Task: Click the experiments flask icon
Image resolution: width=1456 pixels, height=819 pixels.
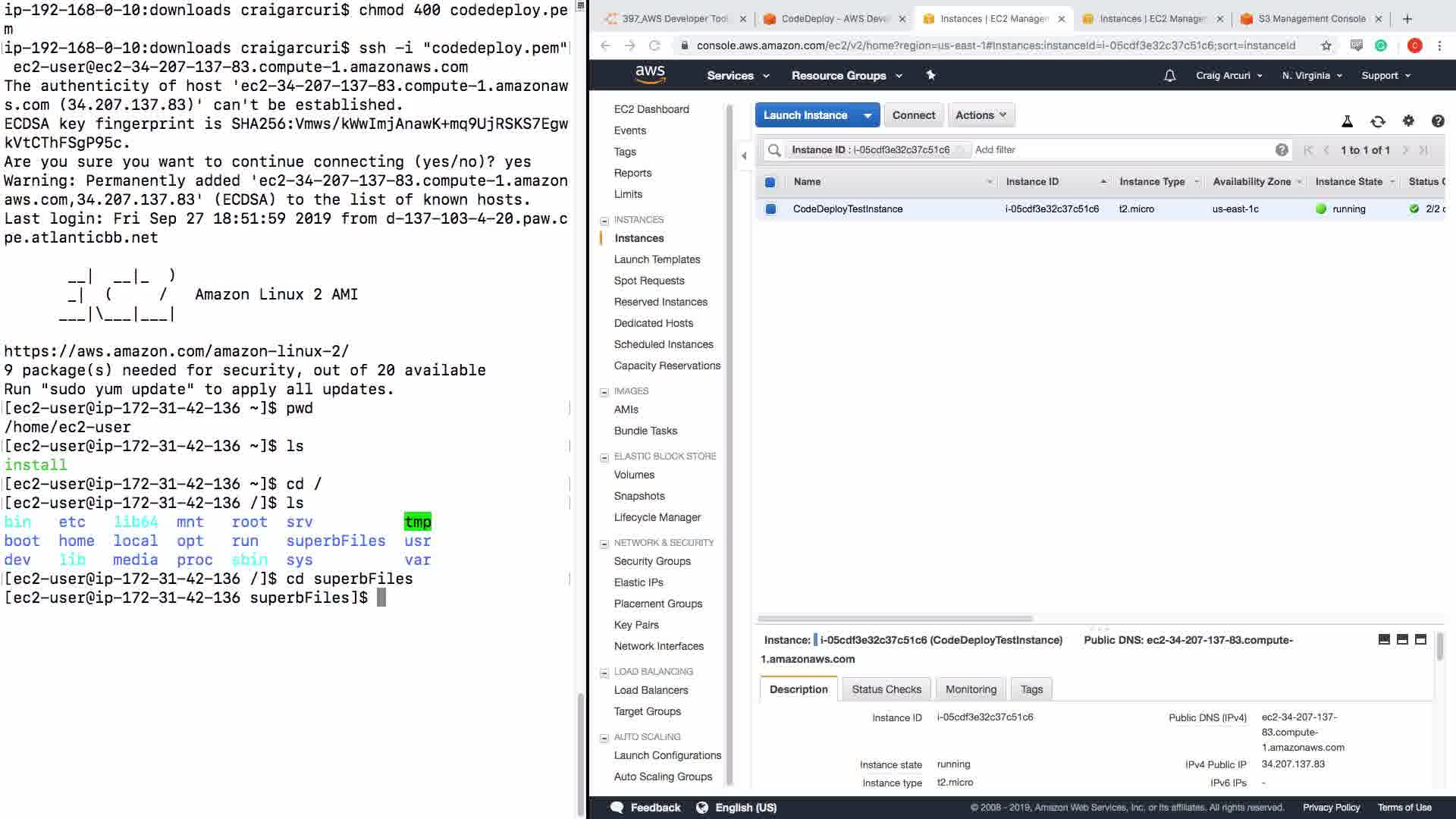Action: pos(1347,121)
